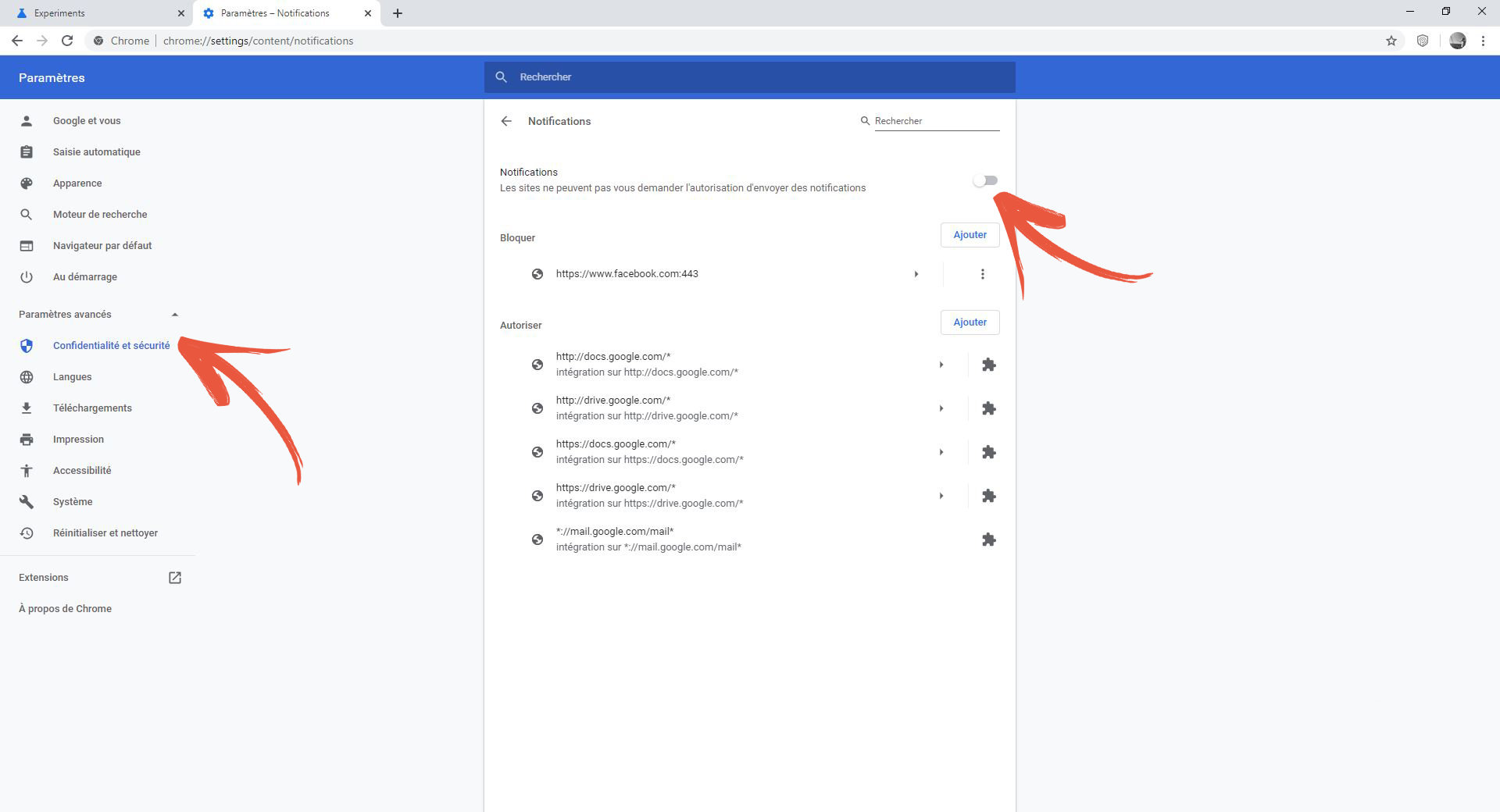The width and height of the screenshot is (1500, 812).
Task: Click the Au démarrage power icon
Action: (27, 277)
